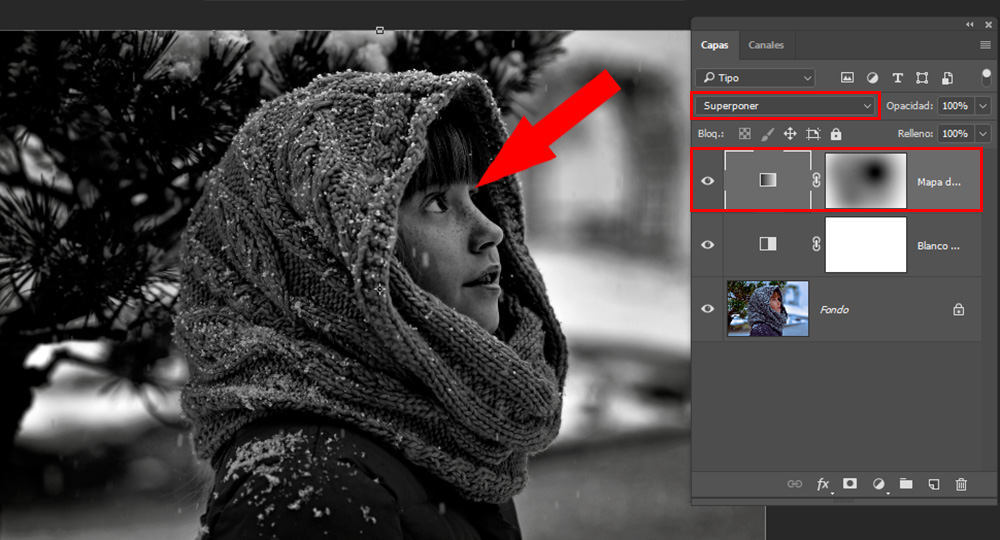Open the Superponer blend mode dropdown
The image size is (1000, 540).
tap(786, 106)
